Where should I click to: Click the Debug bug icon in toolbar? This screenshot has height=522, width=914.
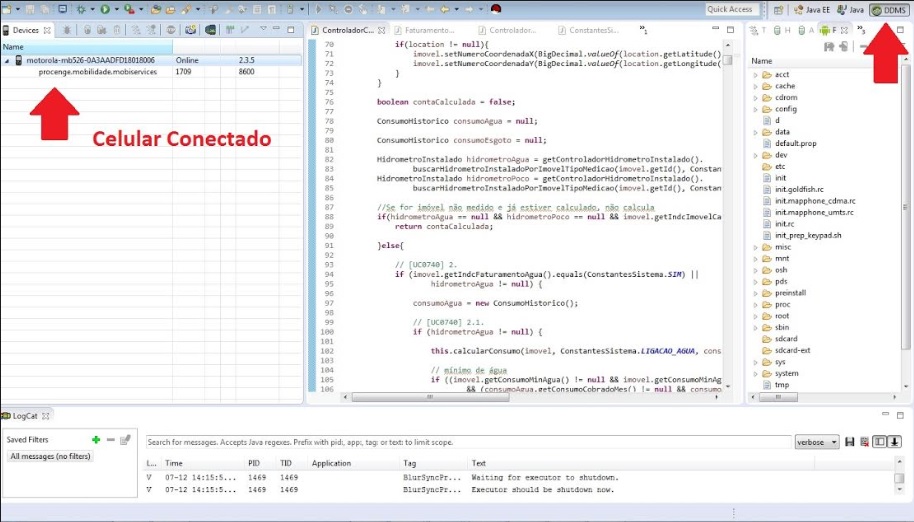click(80, 9)
